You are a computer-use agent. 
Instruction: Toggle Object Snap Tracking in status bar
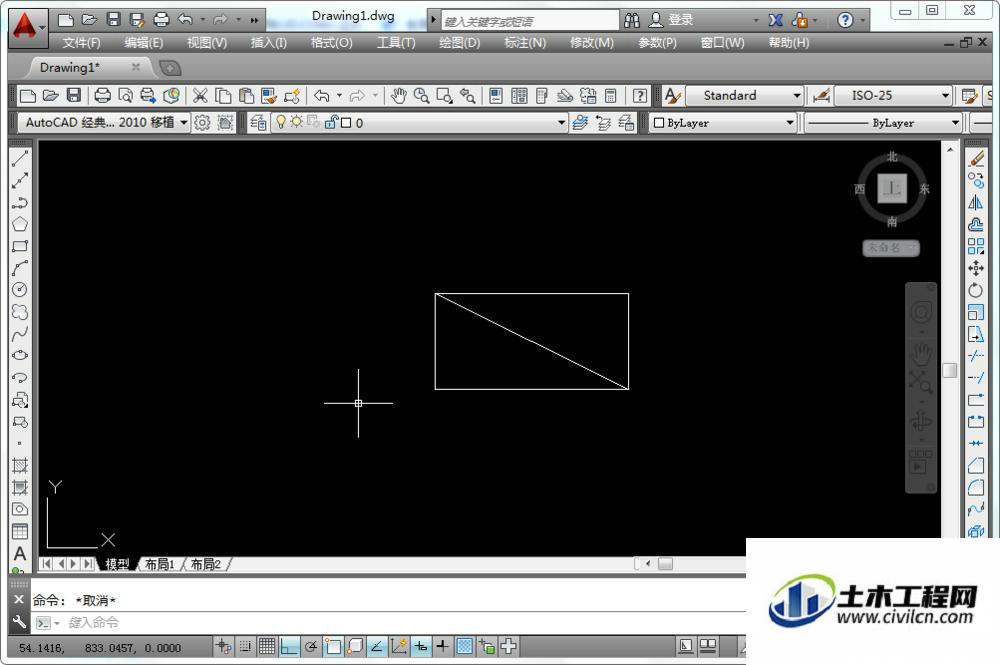pyautogui.click(x=377, y=647)
